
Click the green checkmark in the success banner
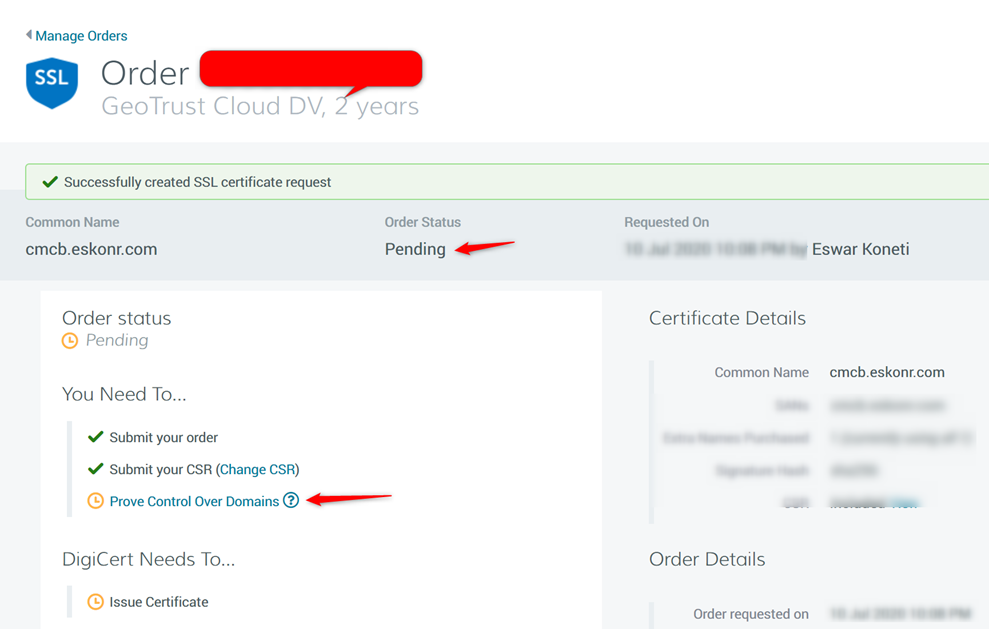coord(49,182)
